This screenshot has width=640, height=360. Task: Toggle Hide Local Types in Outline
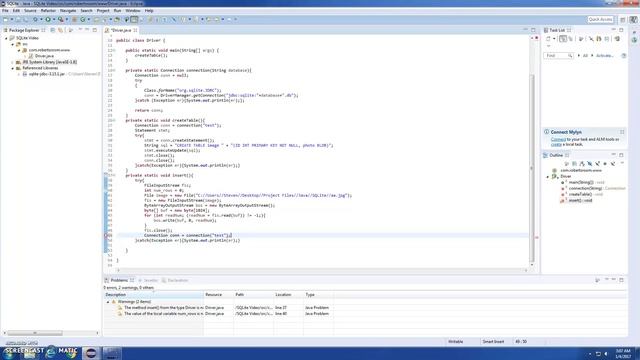click(613, 164)
